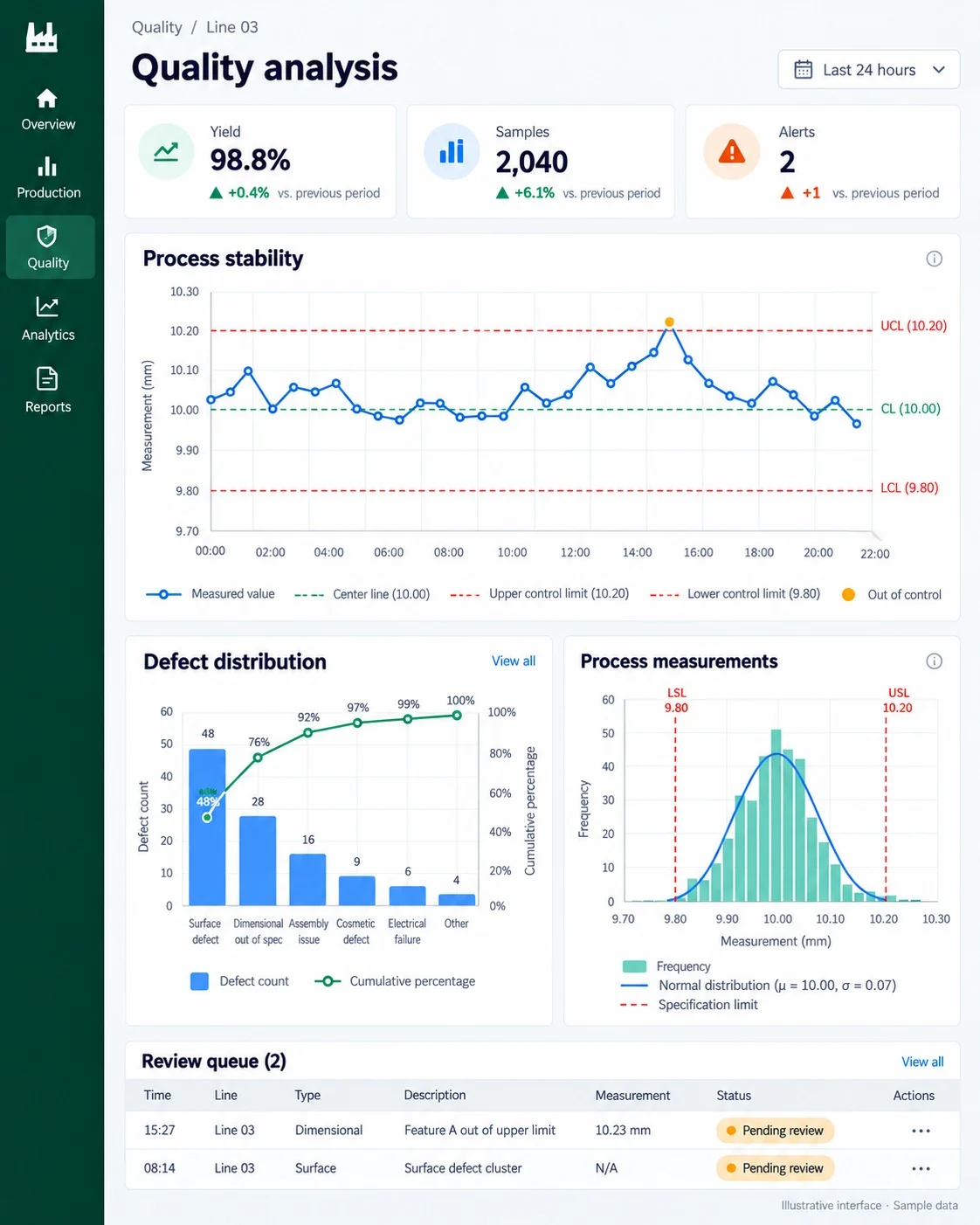Click the UCL (10.20) label
This screenshot has height=1225, width=980.
(x=914, y=326)
